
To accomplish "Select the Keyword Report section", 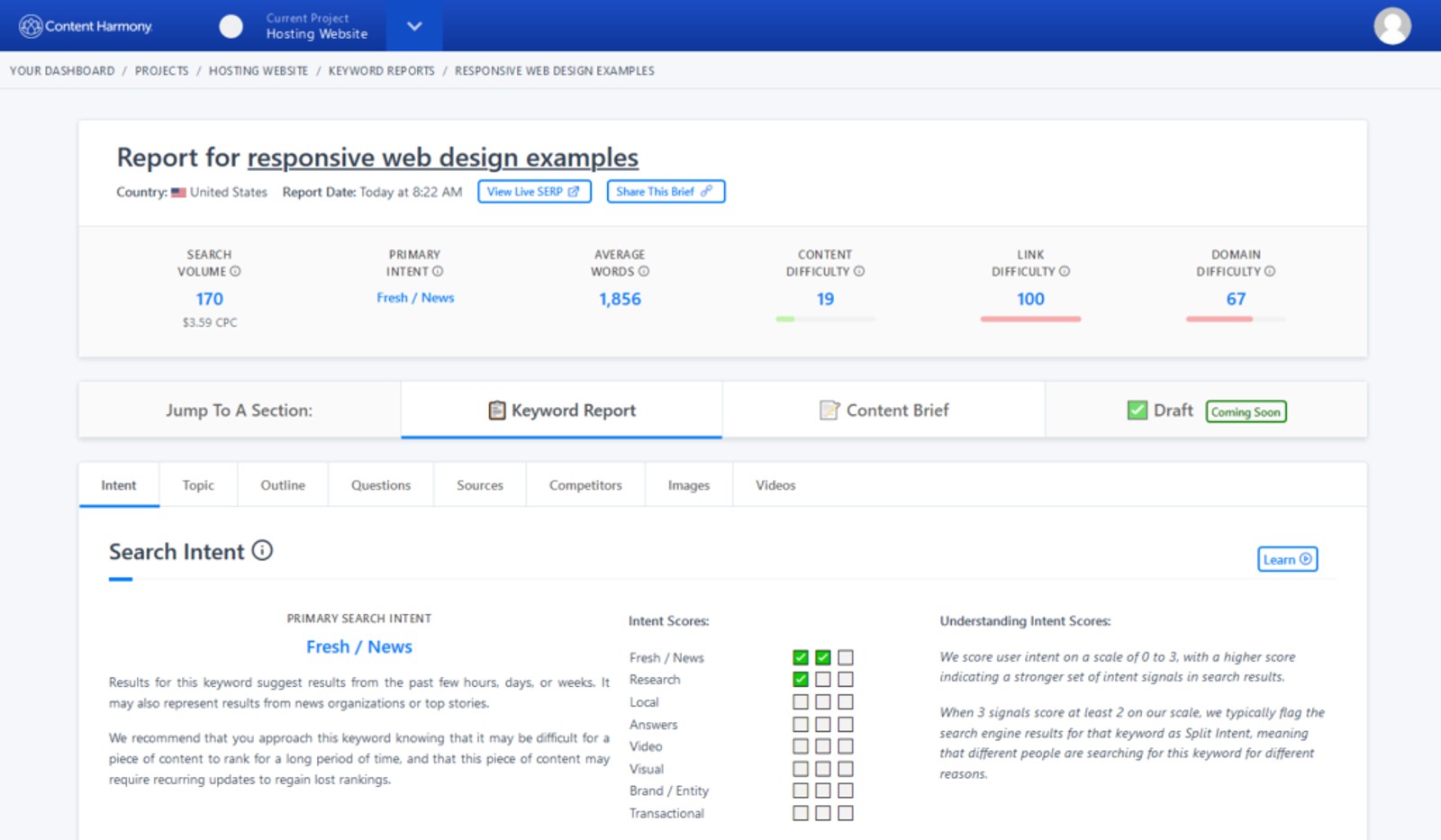I will (x=562, y=411).
